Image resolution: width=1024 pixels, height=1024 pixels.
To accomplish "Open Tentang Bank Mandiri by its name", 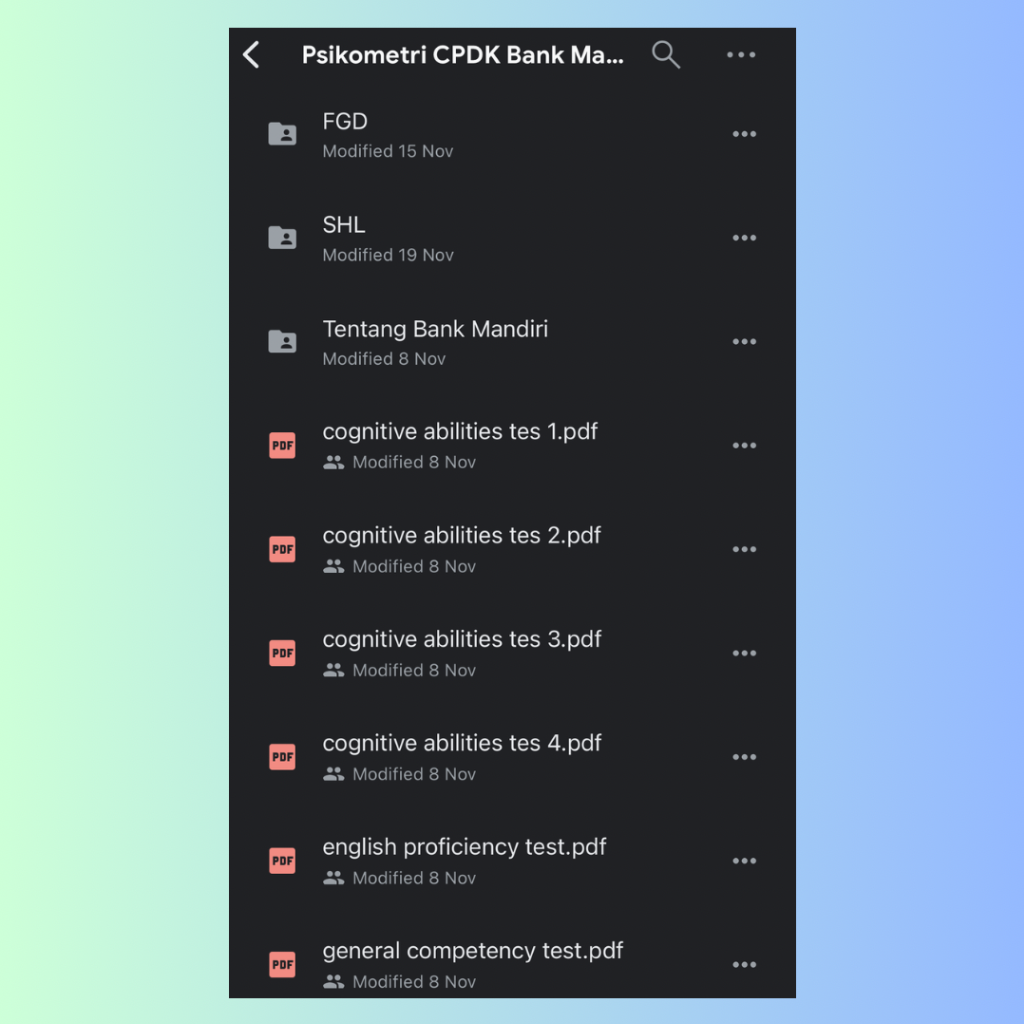I will 435,330.
